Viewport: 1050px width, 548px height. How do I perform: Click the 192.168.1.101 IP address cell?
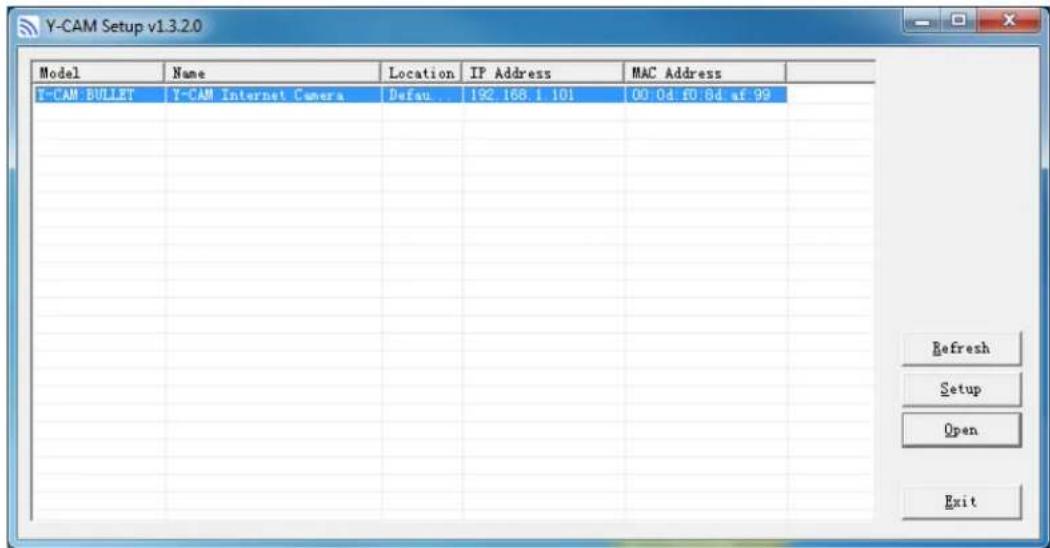pyautogui.click(x=543, y=94)
